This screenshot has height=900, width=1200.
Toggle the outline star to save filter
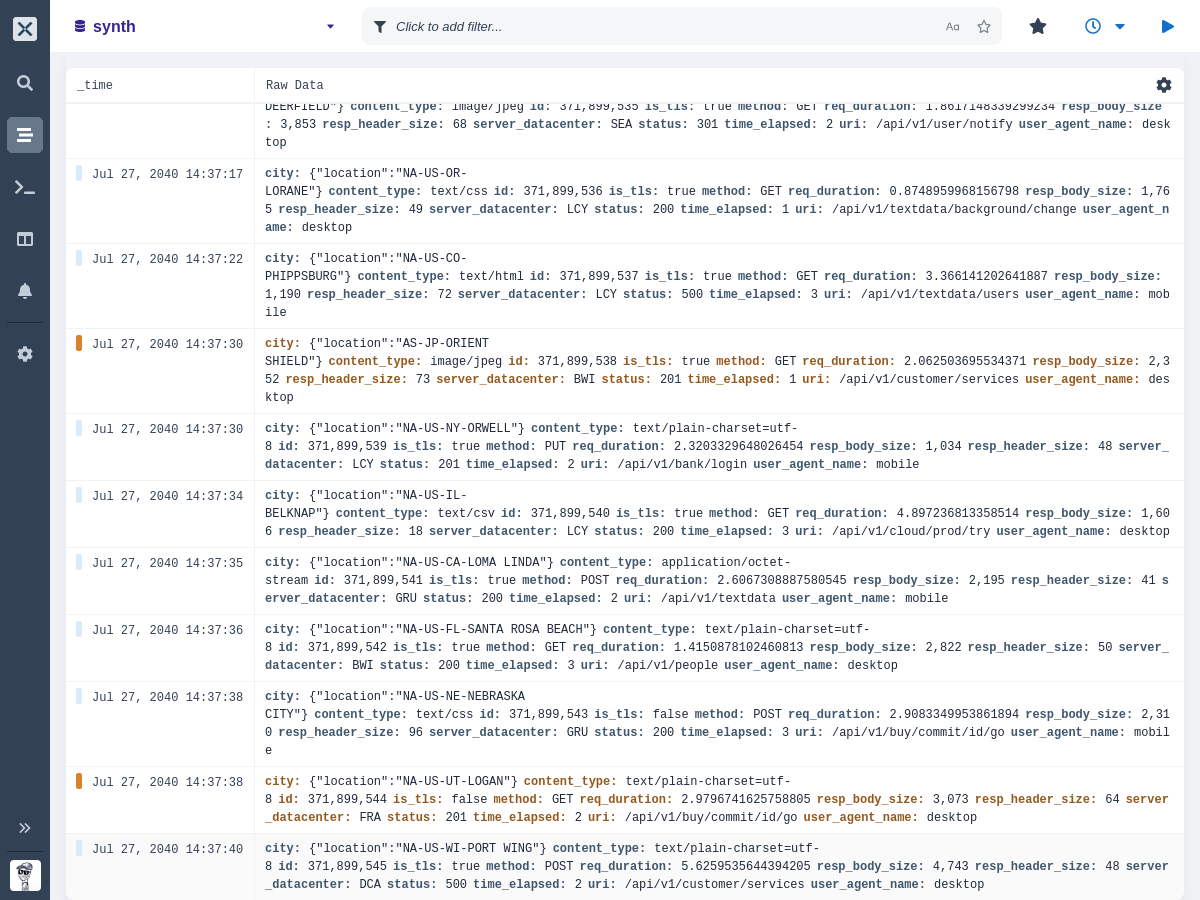click(984, 27)
